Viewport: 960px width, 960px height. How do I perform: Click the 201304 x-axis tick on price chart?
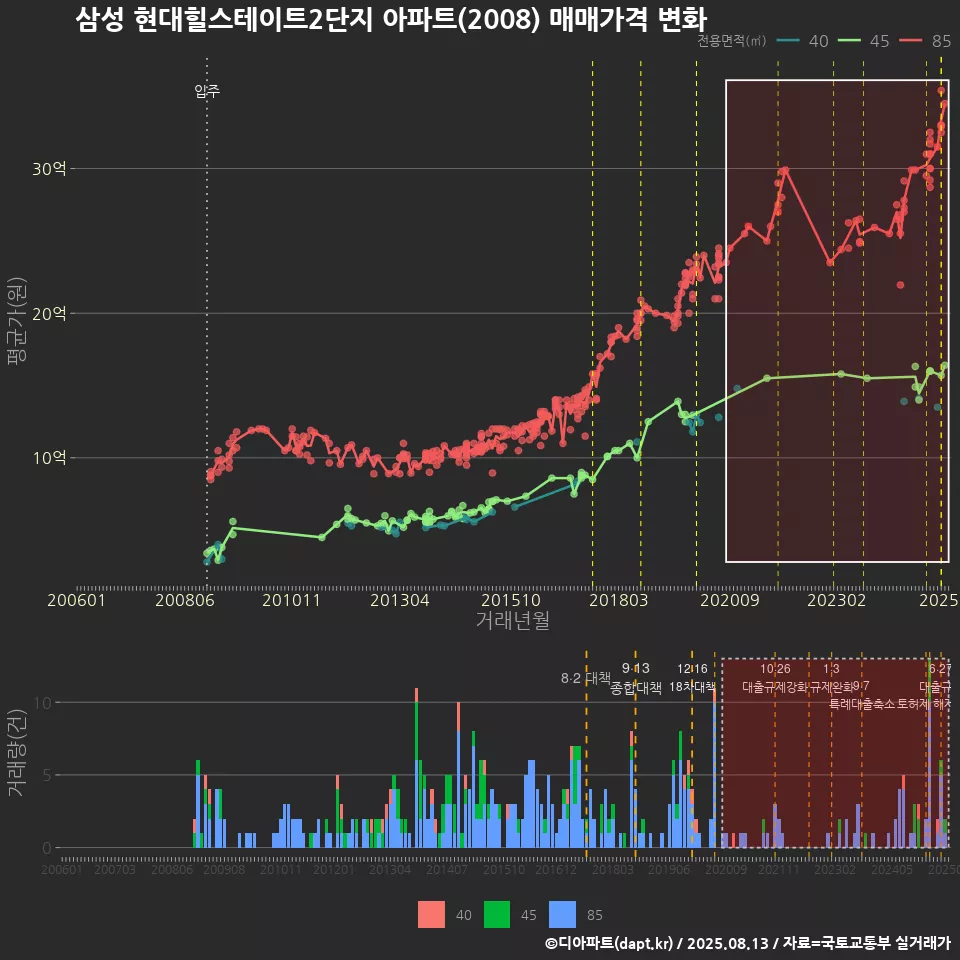pos(400,600)
